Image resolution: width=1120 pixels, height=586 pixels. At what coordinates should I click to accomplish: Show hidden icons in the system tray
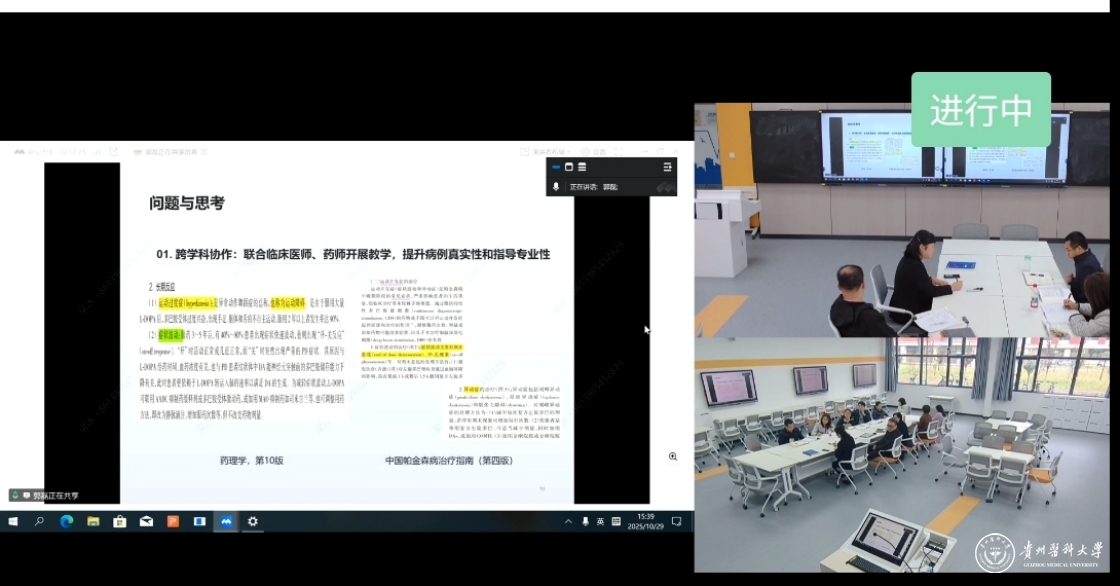tap(568, 521)
